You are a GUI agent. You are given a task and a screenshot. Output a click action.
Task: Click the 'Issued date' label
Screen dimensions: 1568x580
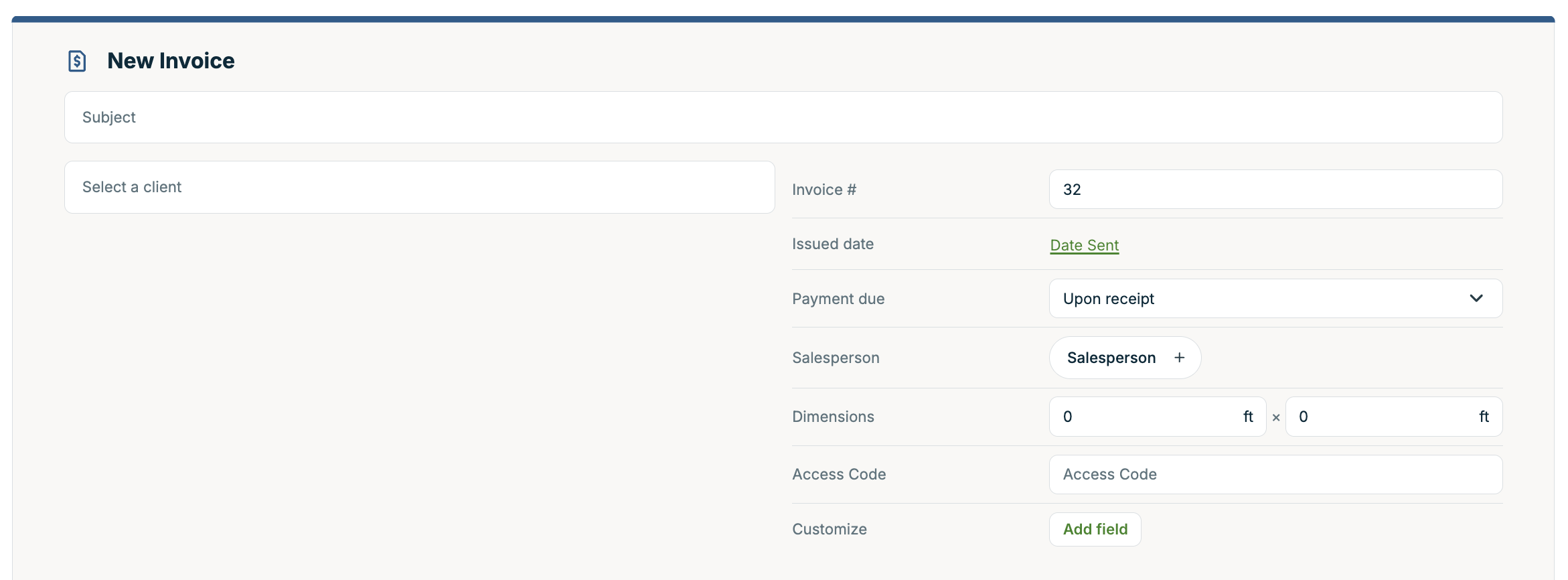[832, 244]
